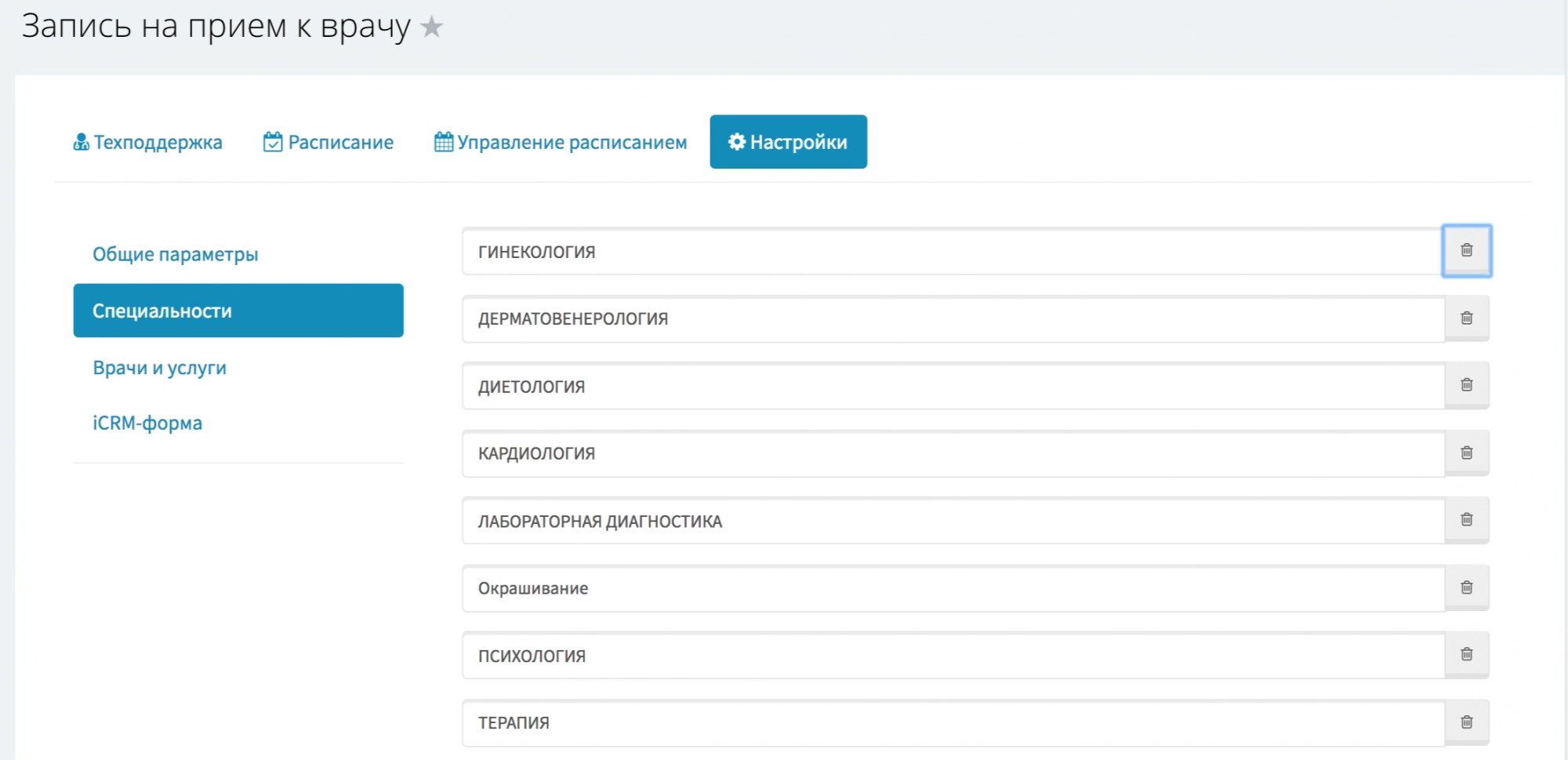The height and width of the screenshot is (760, 1568).
Task: Mark page as favorite with star icon
Action: (431, 27)
